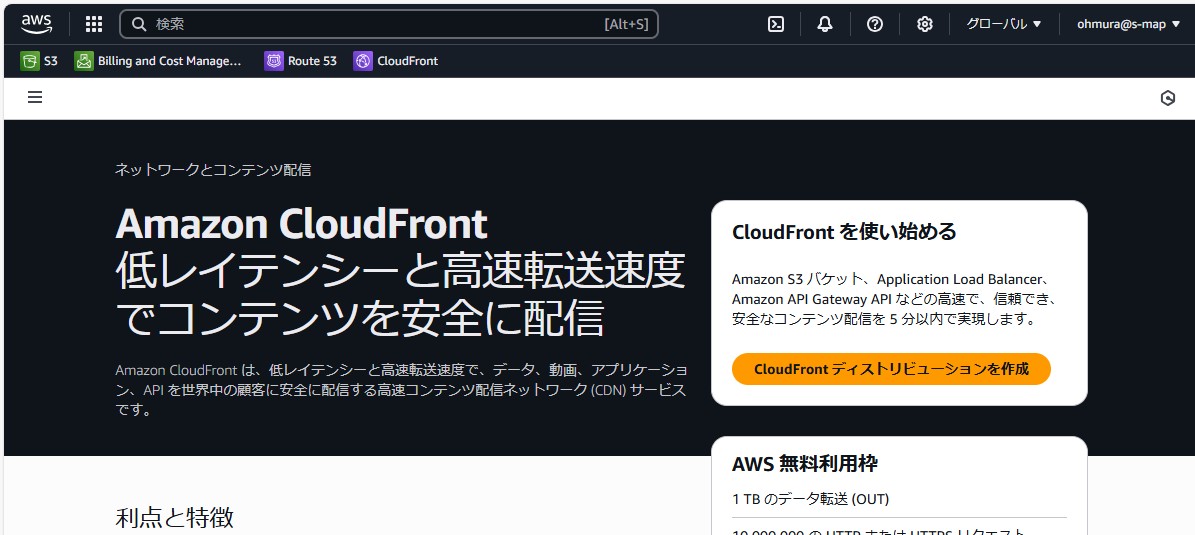Click the 利点と特徴 section heading
The width and height of the screenshot is (1195, 535).
pos(175,517)
